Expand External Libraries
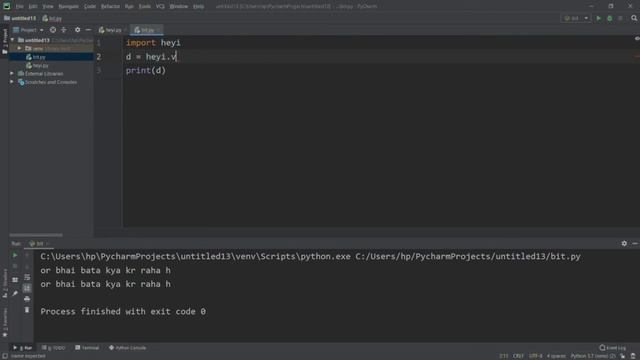The image size is (640, 360). click(12, 73)
